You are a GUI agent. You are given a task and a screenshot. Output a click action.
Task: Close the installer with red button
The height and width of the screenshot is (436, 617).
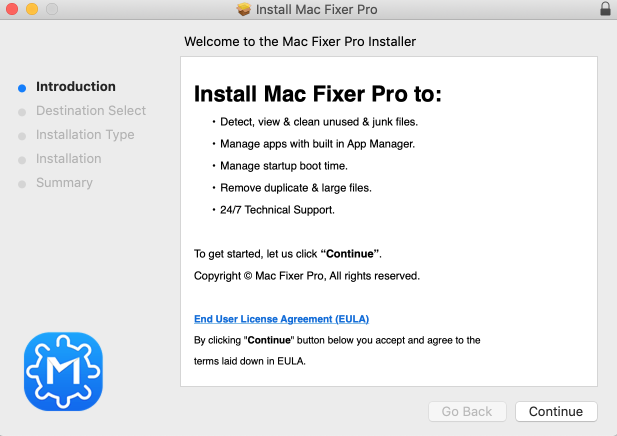coord(12,9)
